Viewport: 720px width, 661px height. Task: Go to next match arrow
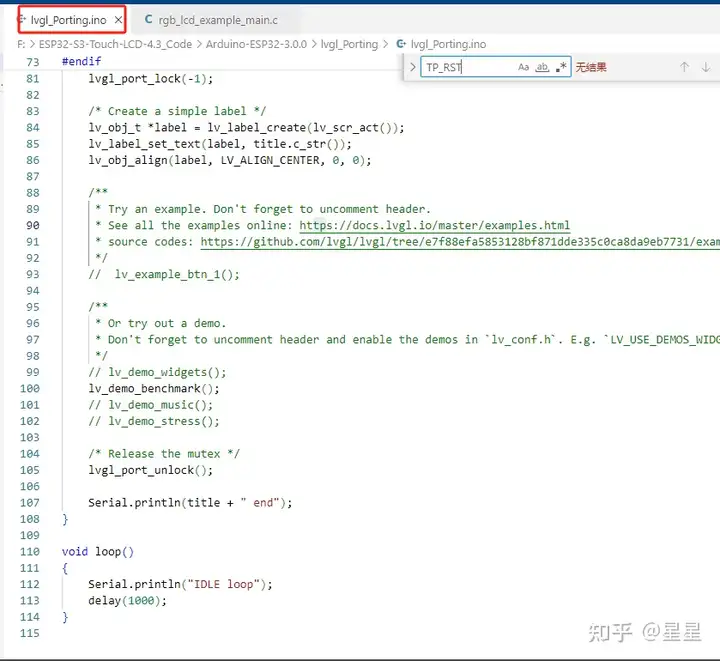coord(706,67)
